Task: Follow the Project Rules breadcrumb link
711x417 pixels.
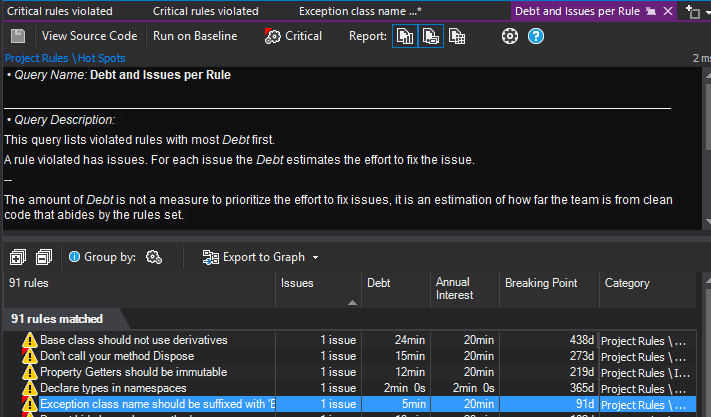Action: (36, 58)
